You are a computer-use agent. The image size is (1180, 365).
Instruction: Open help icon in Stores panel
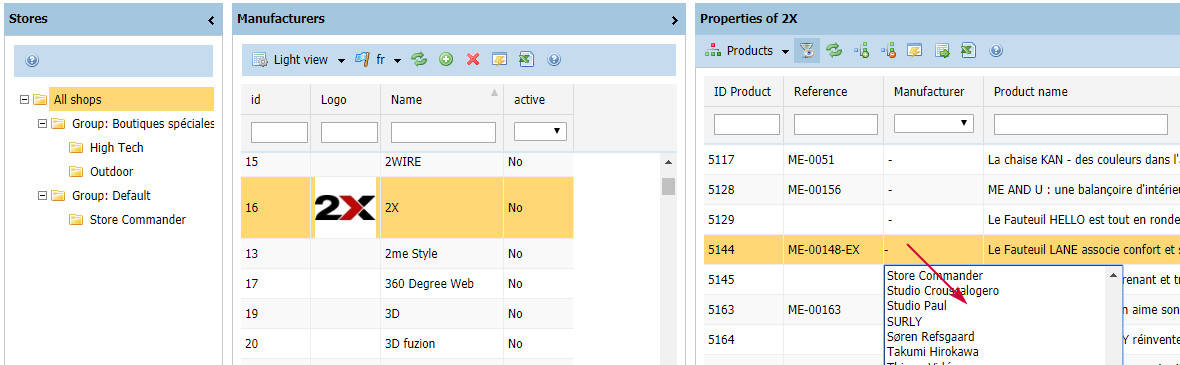point(32,61)
